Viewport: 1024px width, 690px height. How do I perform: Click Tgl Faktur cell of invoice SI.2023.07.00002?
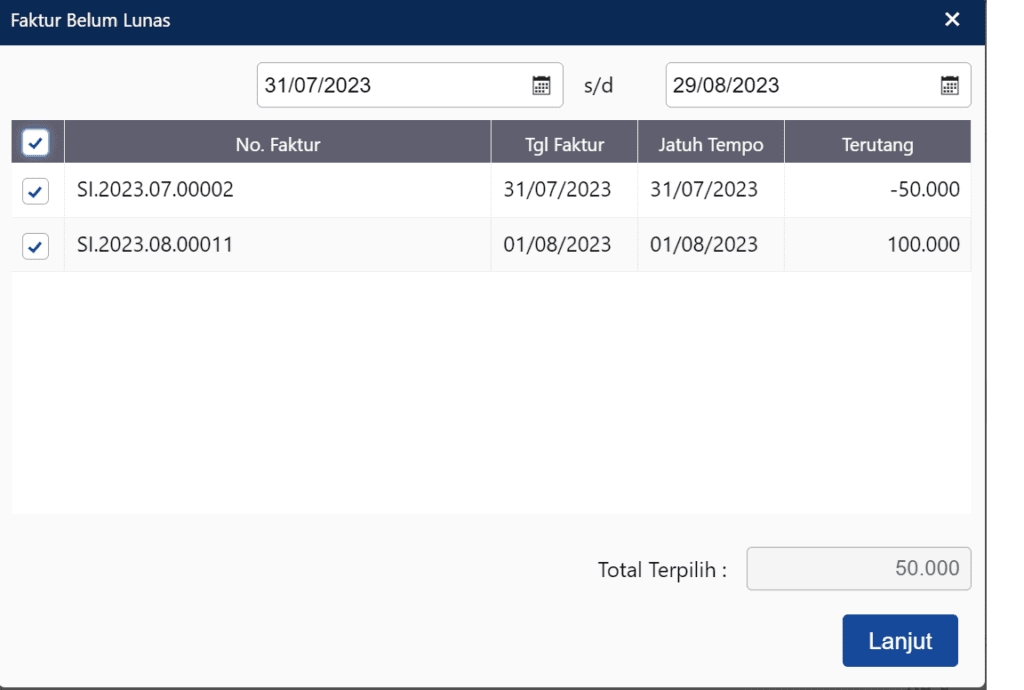557,190
